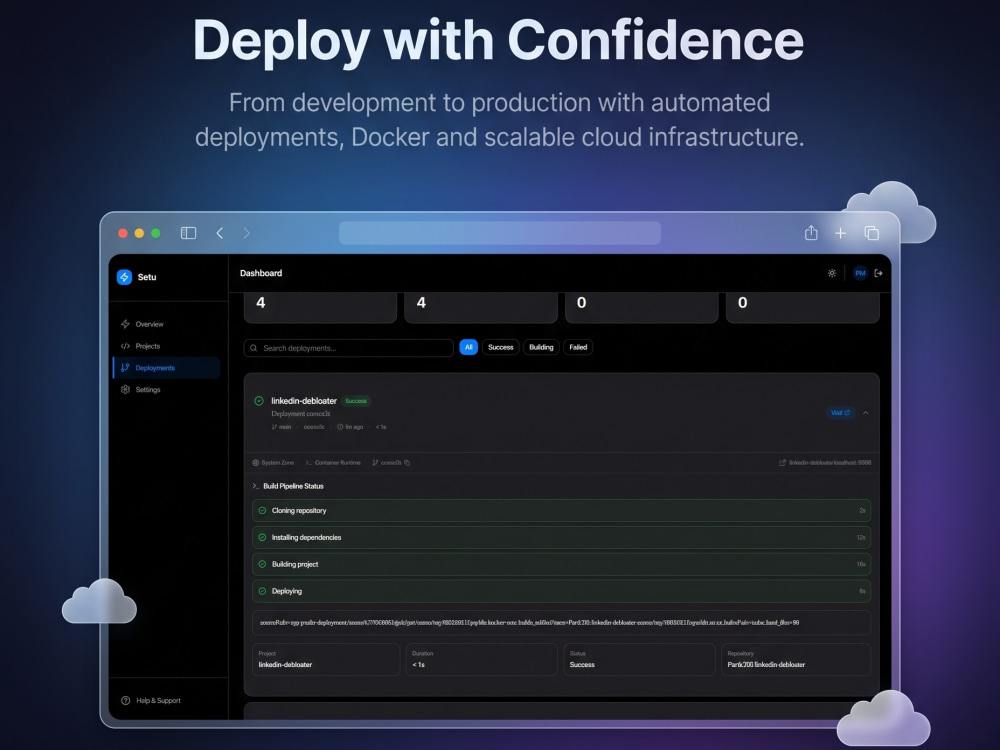Select the Deploying step
The image size is (1000, 750).
point(561,591)
